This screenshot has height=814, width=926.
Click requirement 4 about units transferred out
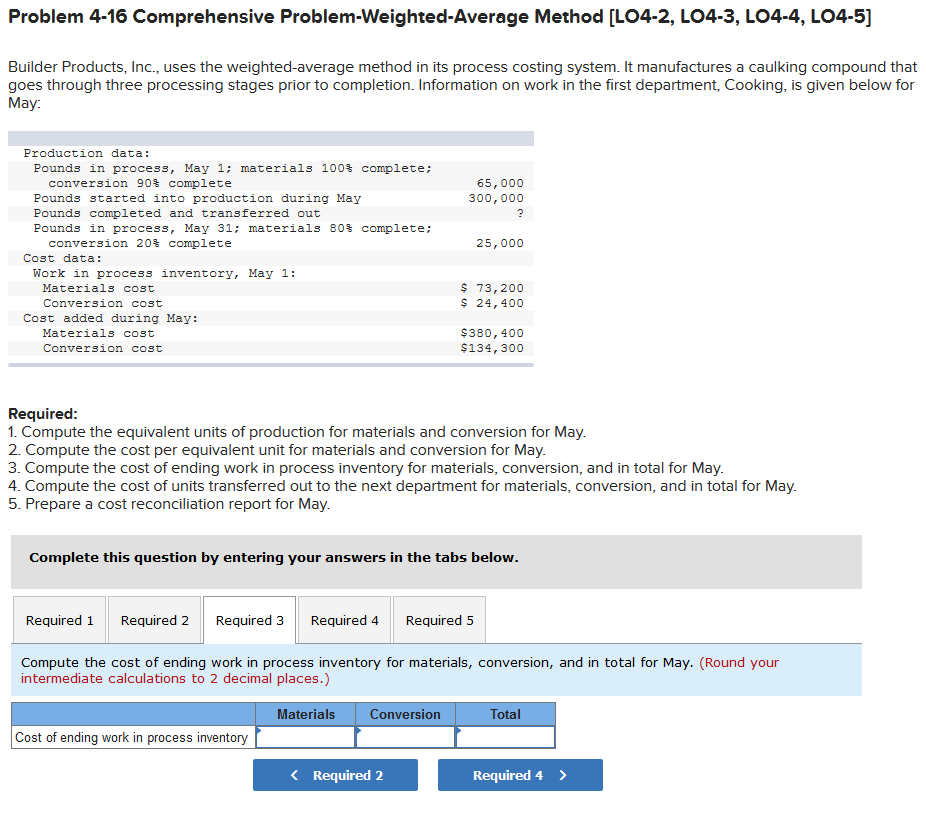402,486
